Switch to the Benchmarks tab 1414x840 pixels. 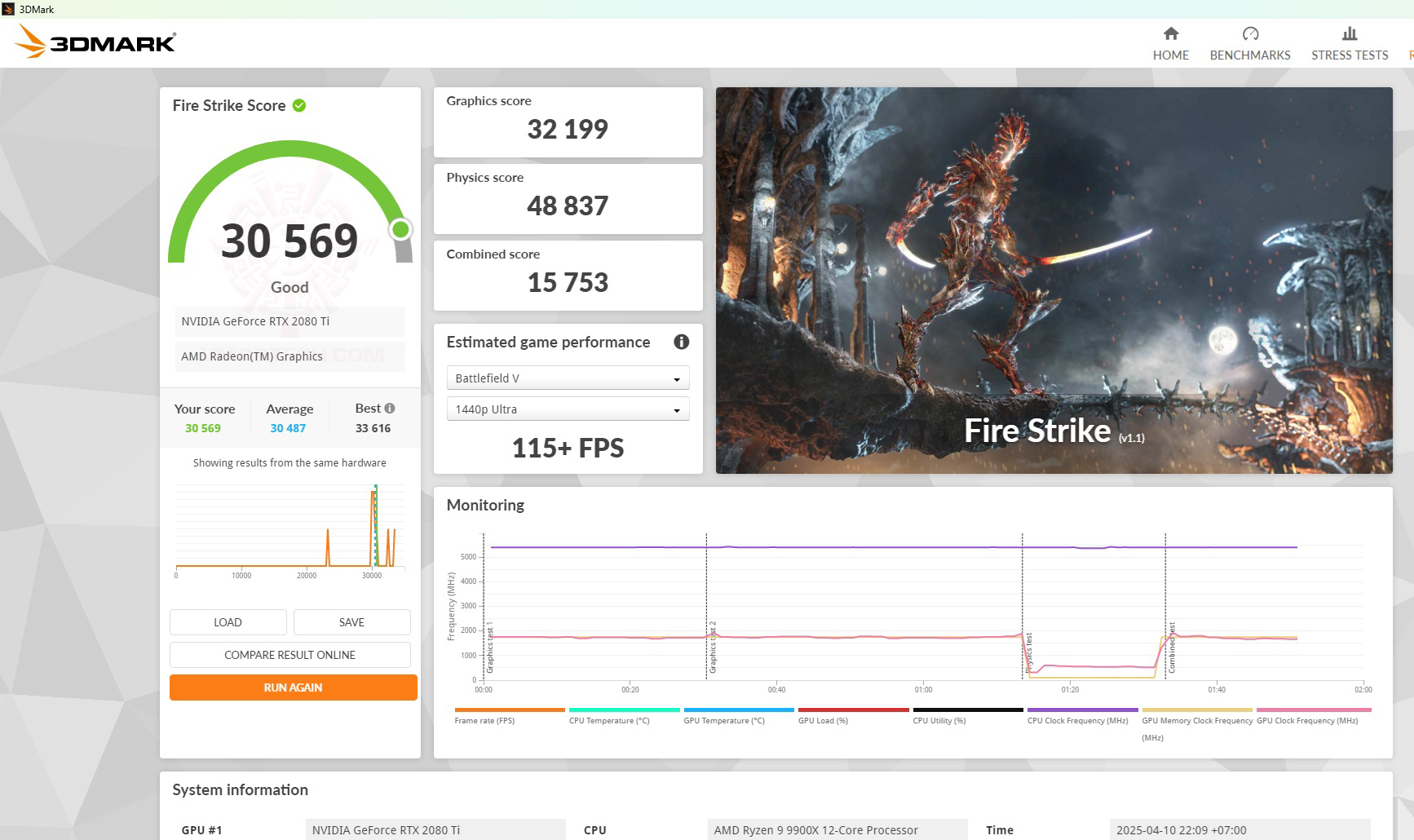(x=1250, y=55)
